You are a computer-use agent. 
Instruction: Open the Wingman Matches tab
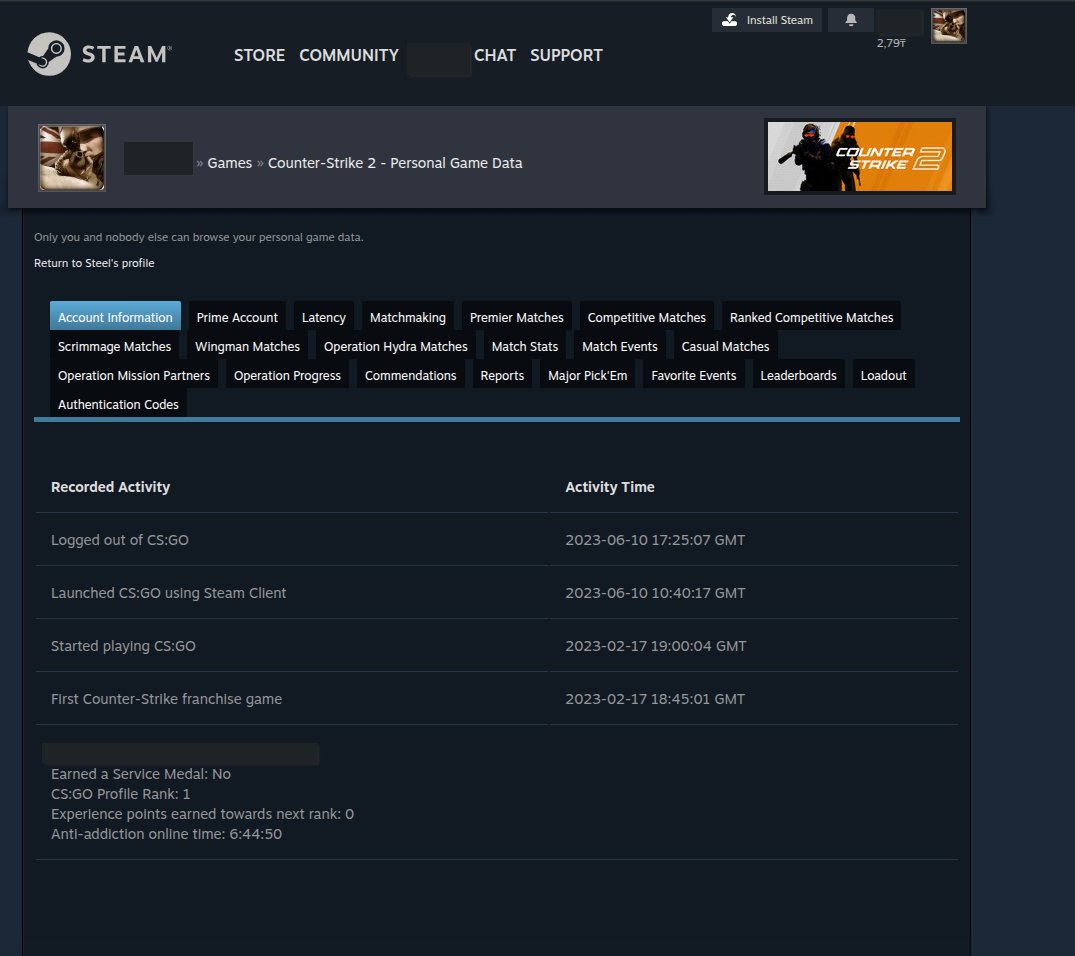[x=247, y=346]
